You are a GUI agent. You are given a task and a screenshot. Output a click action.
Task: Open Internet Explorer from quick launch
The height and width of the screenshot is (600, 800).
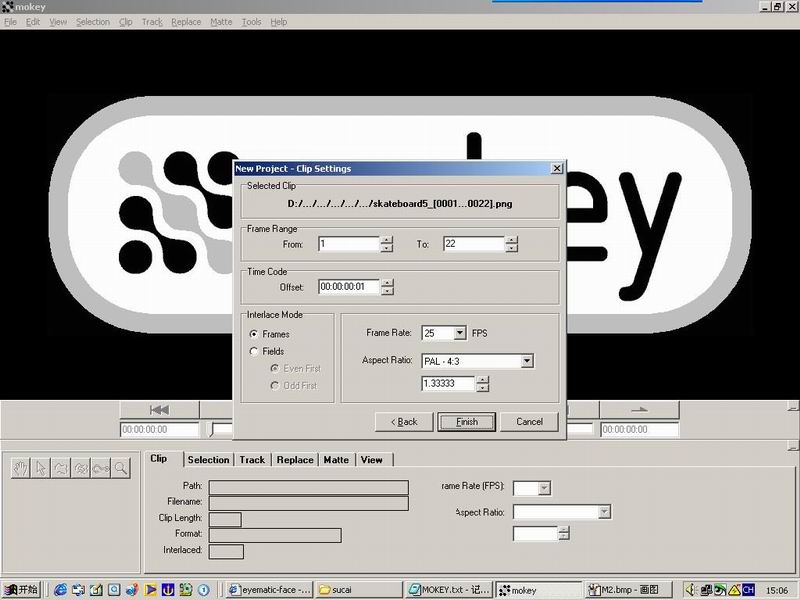tap(60, 590)
